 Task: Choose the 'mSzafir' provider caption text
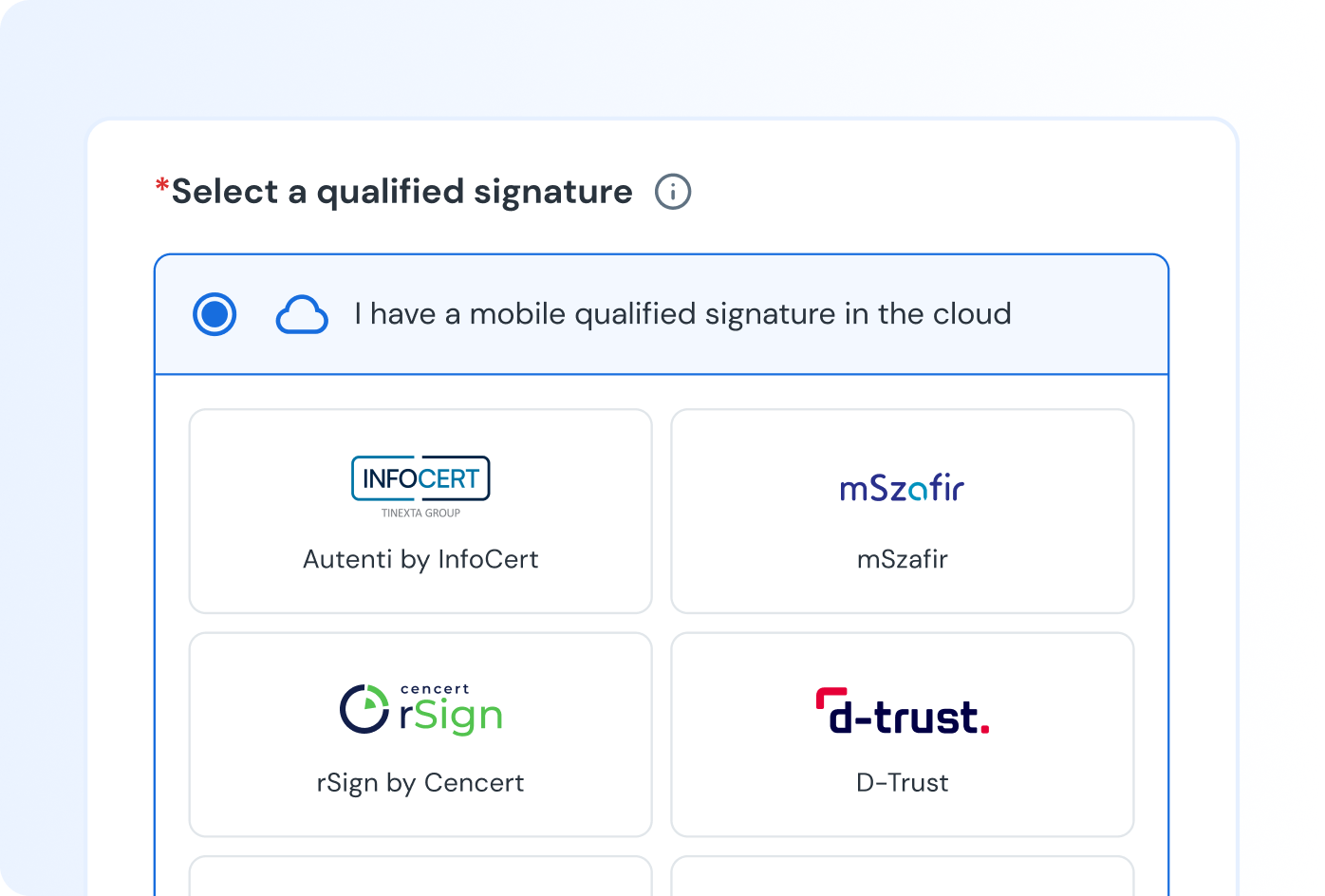902,559
